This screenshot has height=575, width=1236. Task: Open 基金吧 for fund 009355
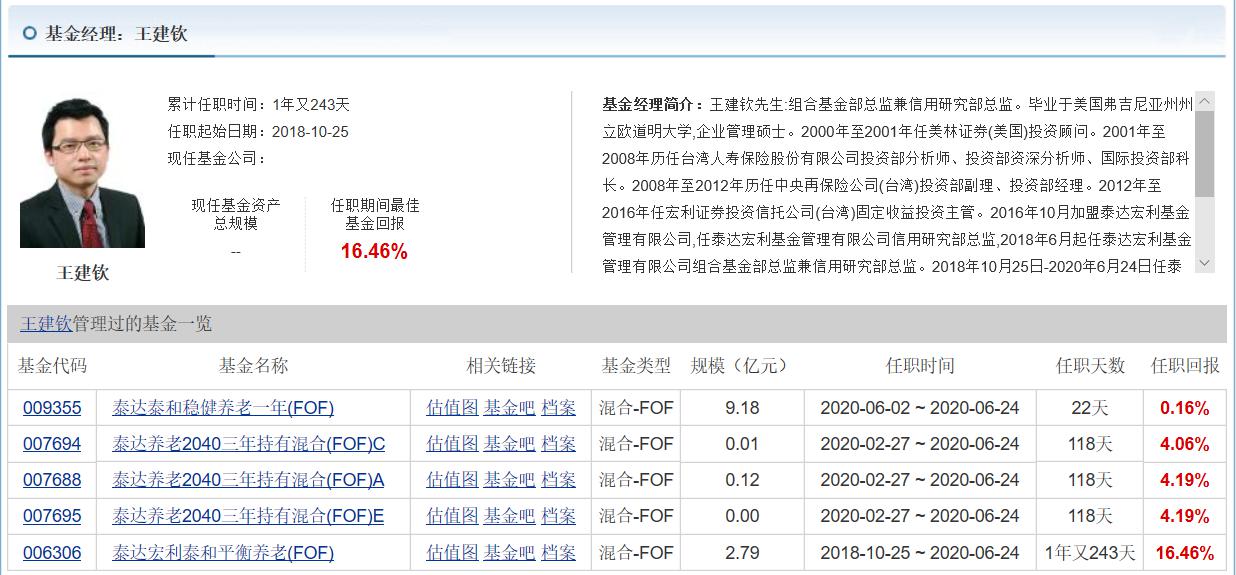[x=509, y=408]
